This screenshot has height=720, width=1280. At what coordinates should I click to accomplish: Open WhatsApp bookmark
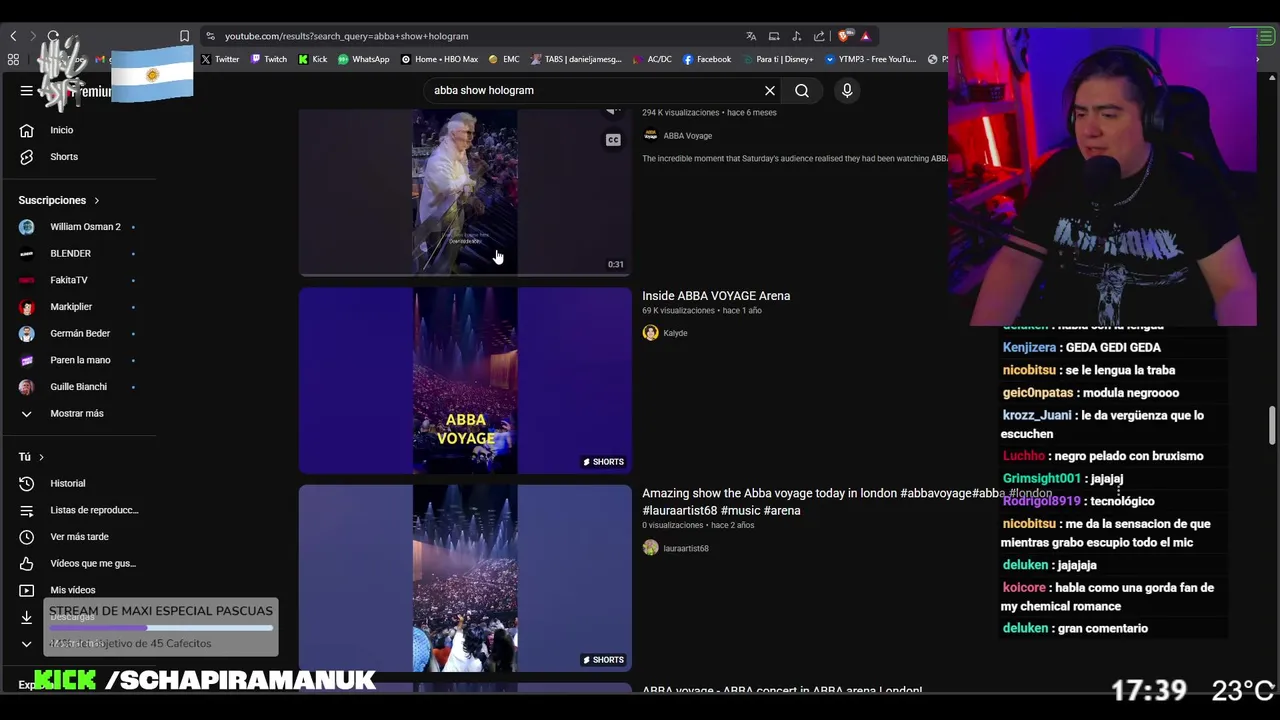[x=364, y=59]
